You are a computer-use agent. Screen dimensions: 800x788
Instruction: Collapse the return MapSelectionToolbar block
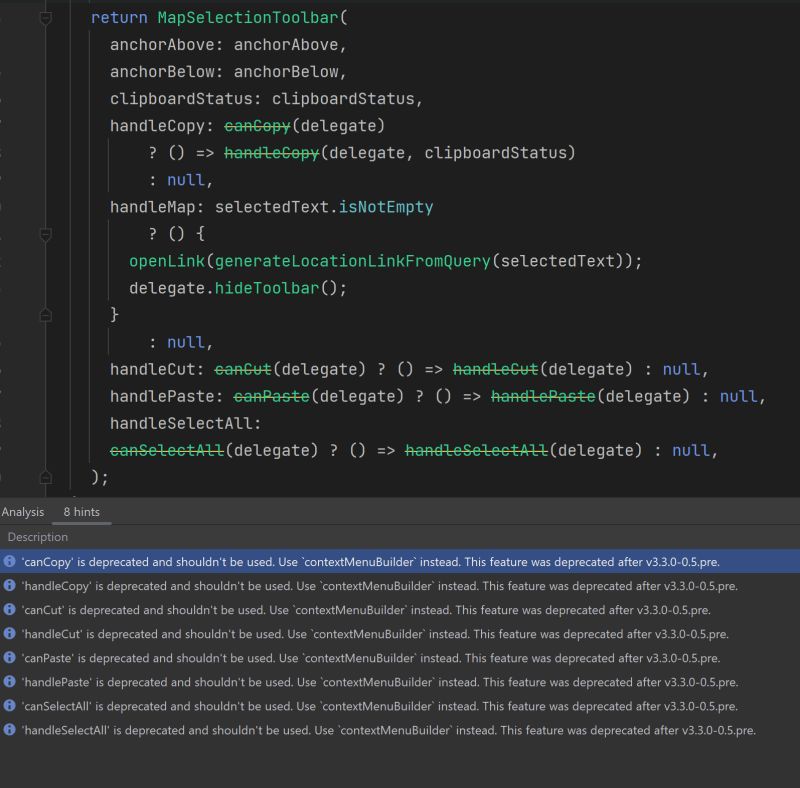(x=45, y=16)
